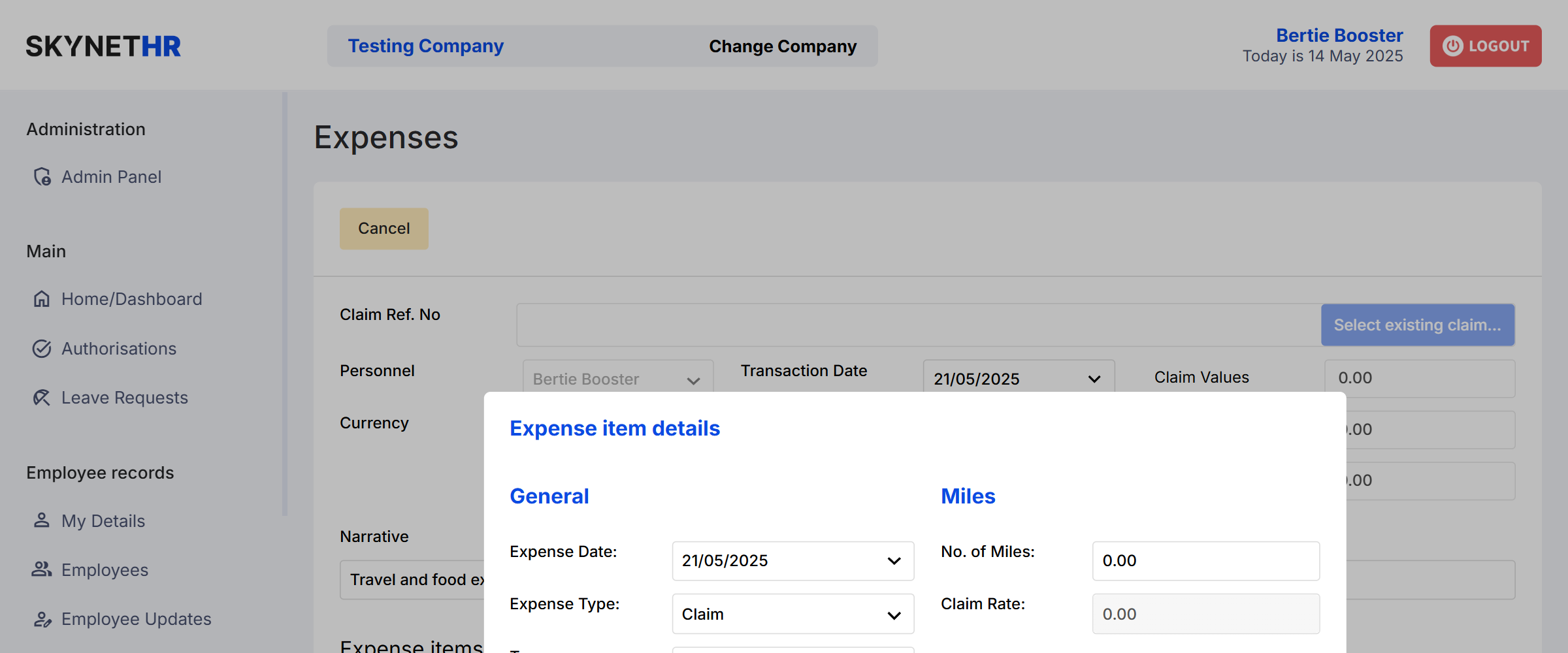Image resolution: width=1568 pixels, height=653 pixels.
Task: Select the My Details person icon
Action: (x=42, y=520)
